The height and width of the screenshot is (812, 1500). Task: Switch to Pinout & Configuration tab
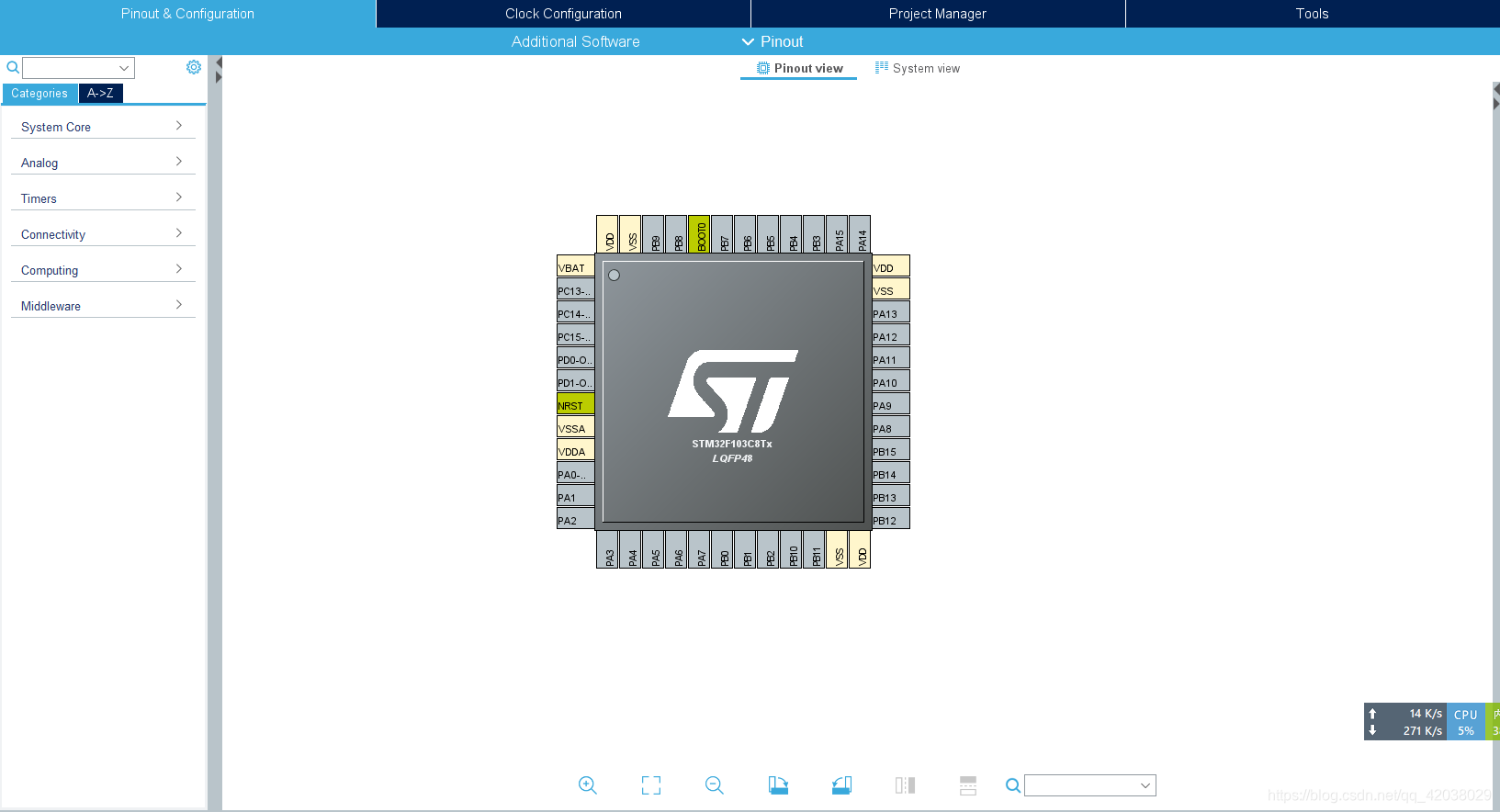click(187, 14)
